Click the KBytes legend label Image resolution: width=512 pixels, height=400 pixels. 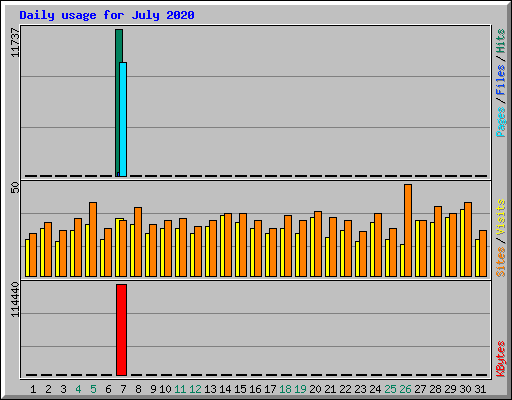pos(501,359)
